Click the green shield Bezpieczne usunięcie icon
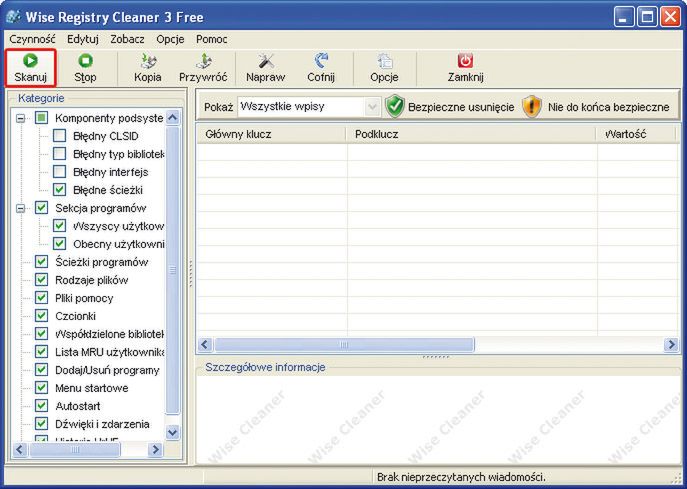Viewport: 687px width, 489px height. tap(395, 107)
